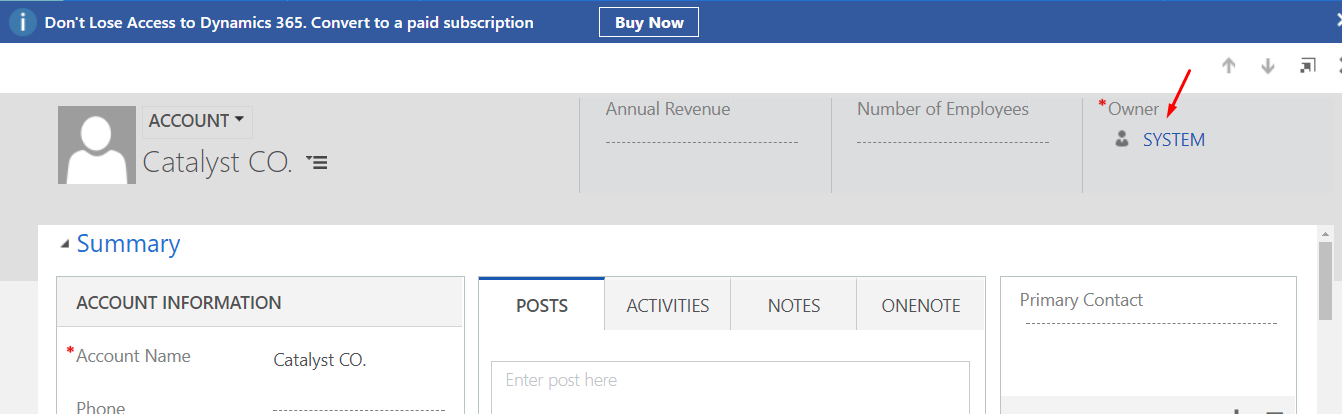
Task: Switch to the NOTES tab
Action: point(794,306)
